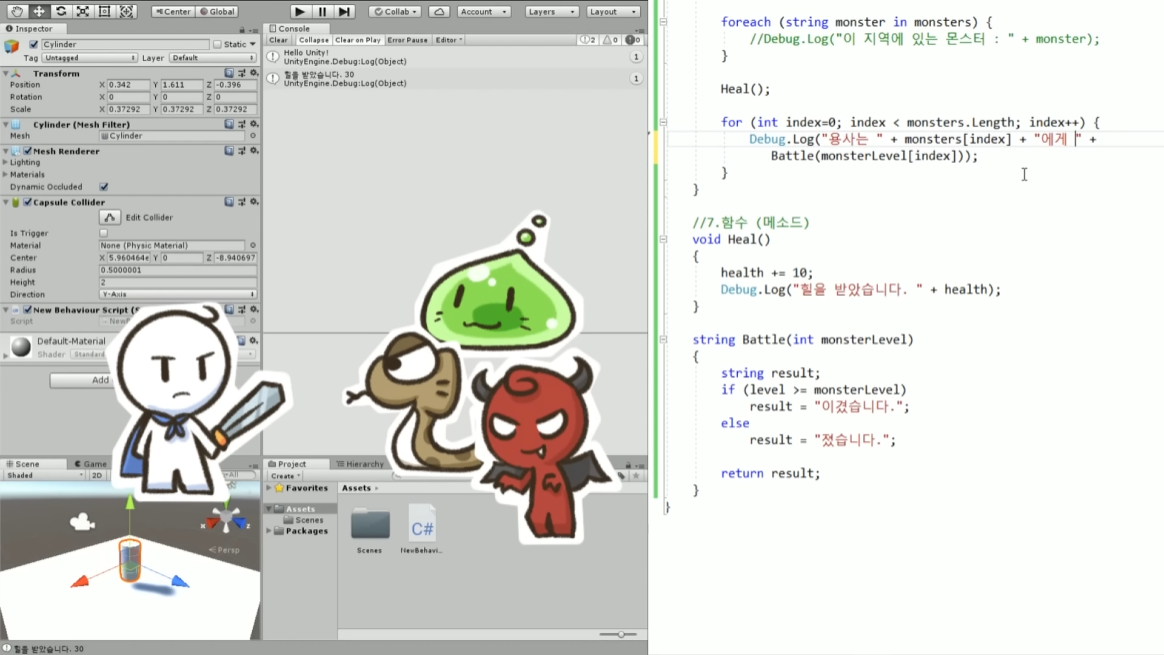Image resolution: width=1164 pixels, height=655 pixels.
Task: Toggle warning message count in Console
Action: tap(612, 39)
